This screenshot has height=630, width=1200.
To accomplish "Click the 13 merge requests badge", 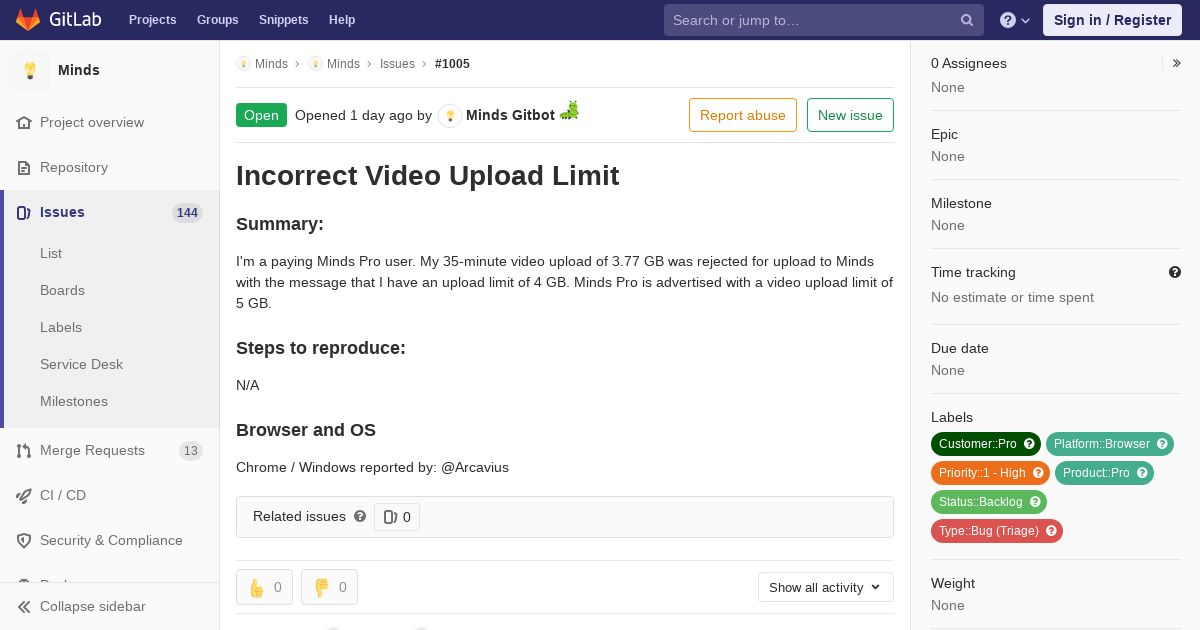I will 191,451.
